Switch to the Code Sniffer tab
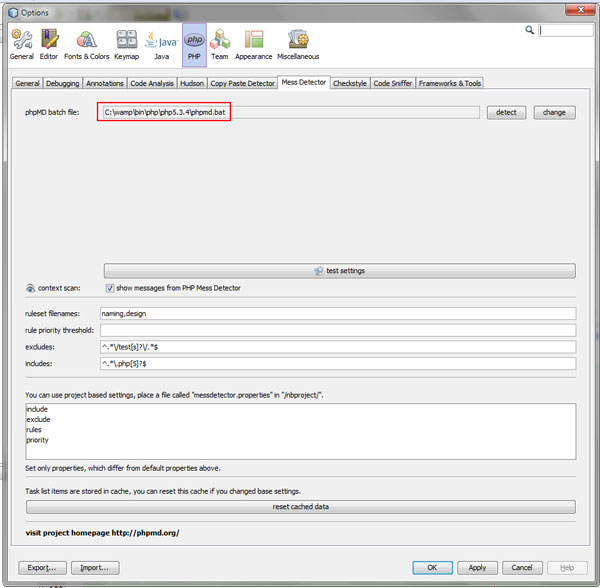The height and width of the screenshot is (588, 600). click(393, 83)
